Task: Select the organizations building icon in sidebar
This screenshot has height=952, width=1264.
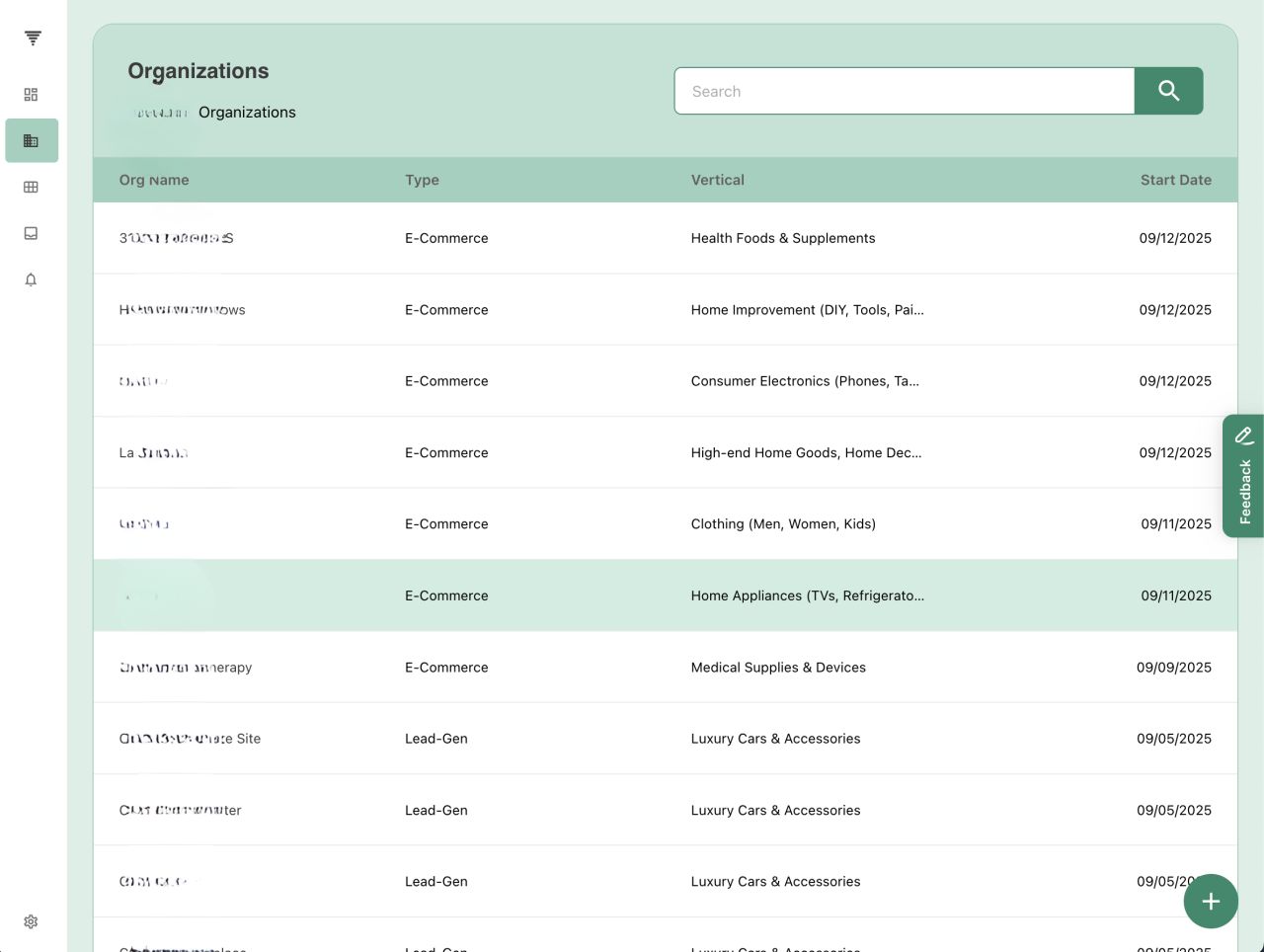Action: coord(32,140)
